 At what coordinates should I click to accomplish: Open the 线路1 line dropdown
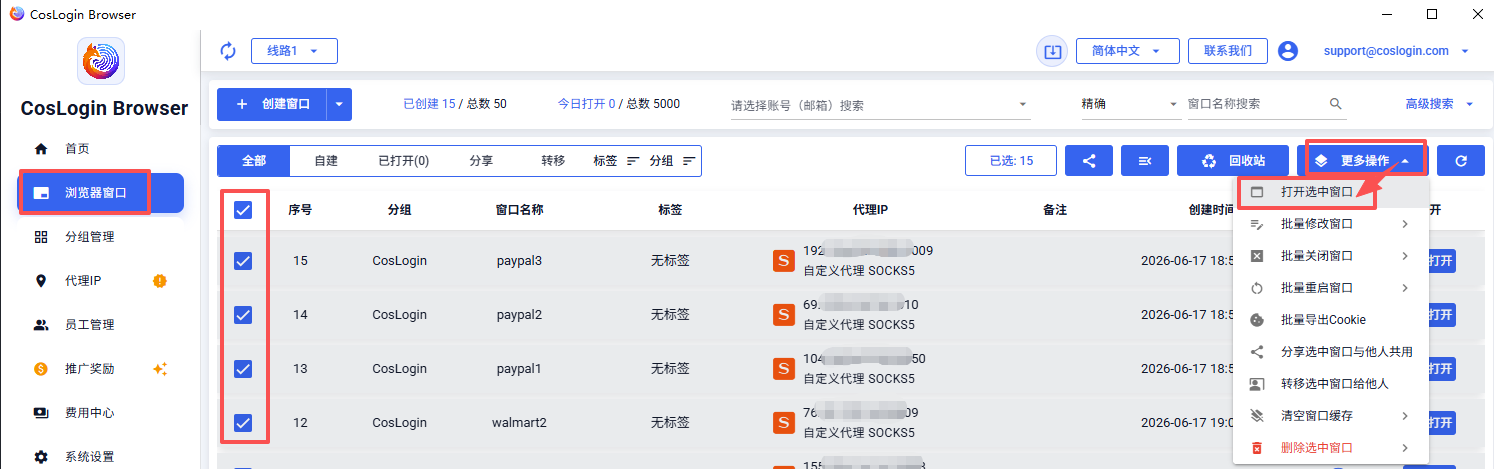coord(294,51)
